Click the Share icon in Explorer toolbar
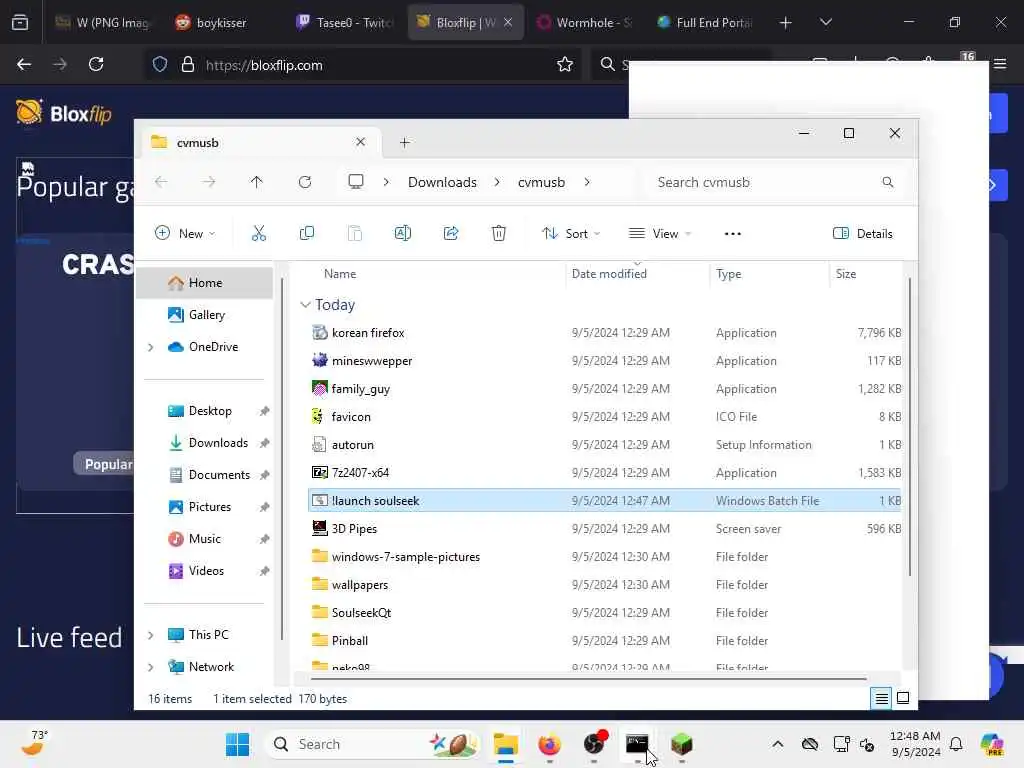Screen dimensions: 1024x768 point(451,233)
